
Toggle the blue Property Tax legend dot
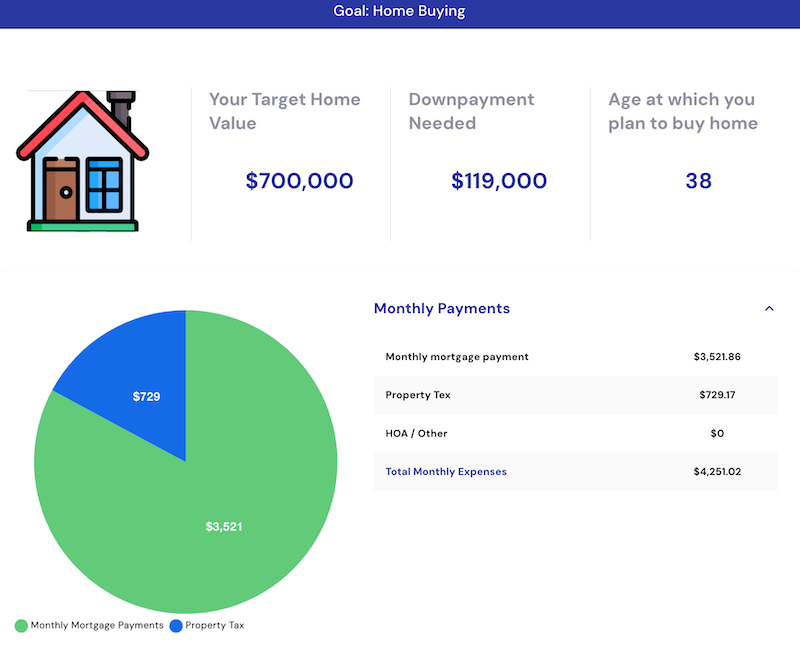tap(176, 626)
